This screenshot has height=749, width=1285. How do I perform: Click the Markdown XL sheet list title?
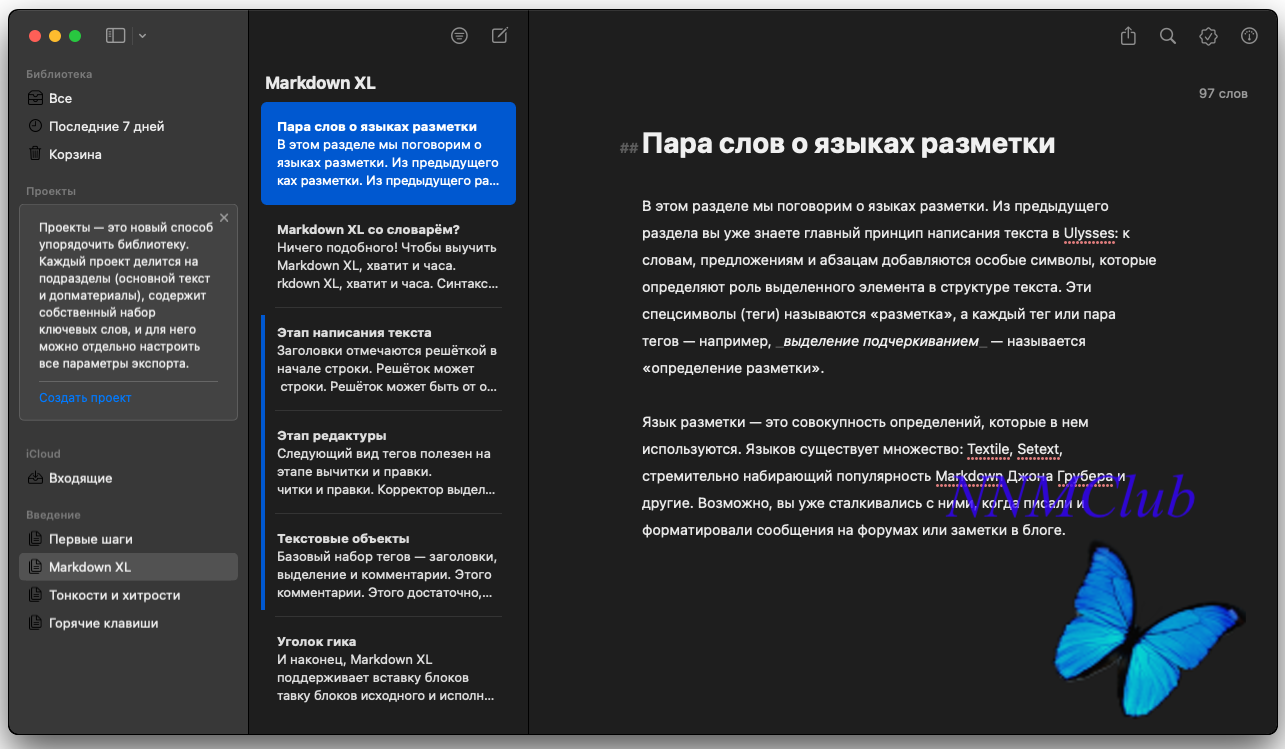coord(320,83)
